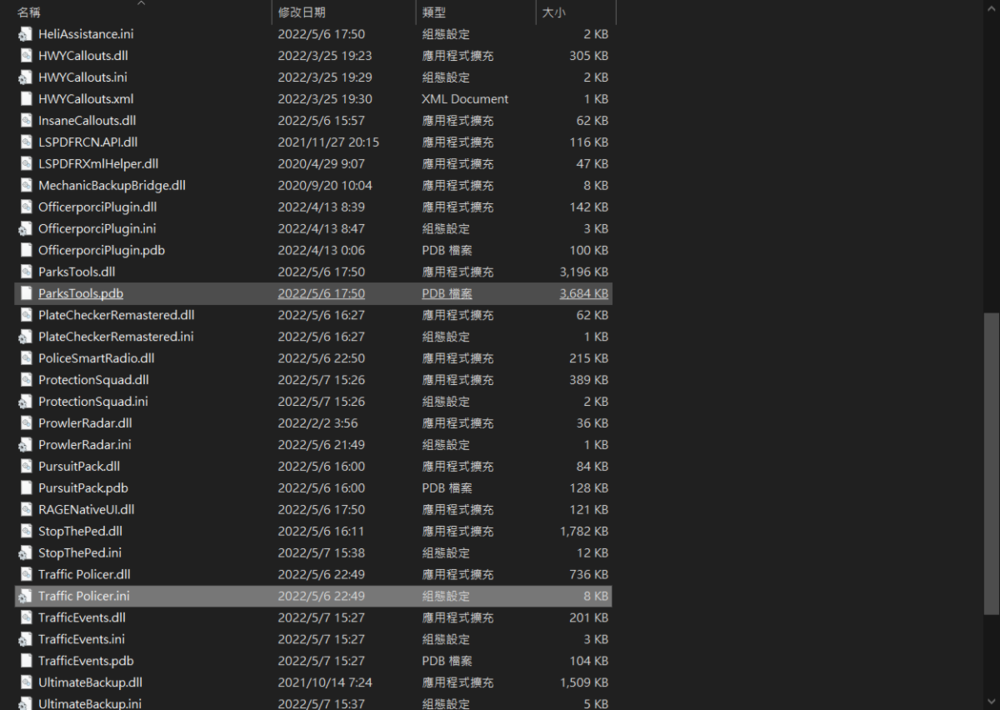The height and width of the screenshot is (710, 1000).
Task: Select the ParksTools.pdb file row
Action: (81, 293)
